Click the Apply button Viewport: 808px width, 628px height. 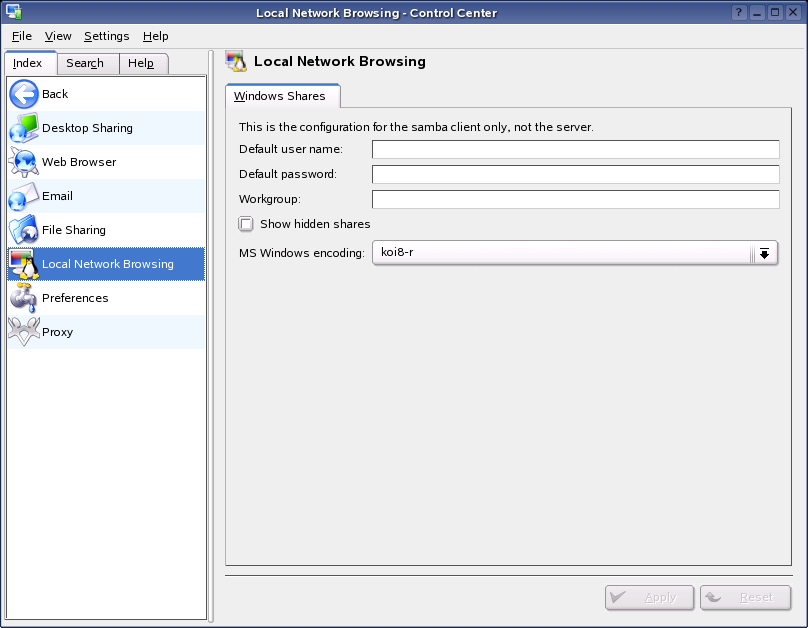[x=649, y=598]
